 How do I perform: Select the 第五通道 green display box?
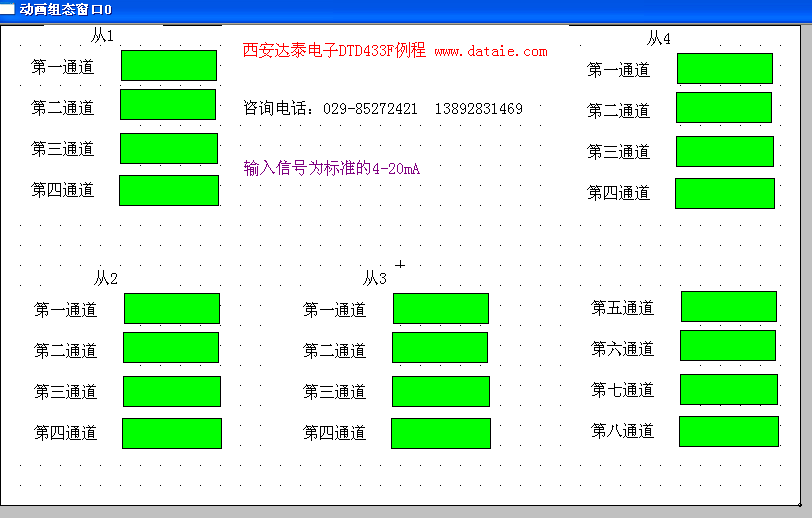729,307
